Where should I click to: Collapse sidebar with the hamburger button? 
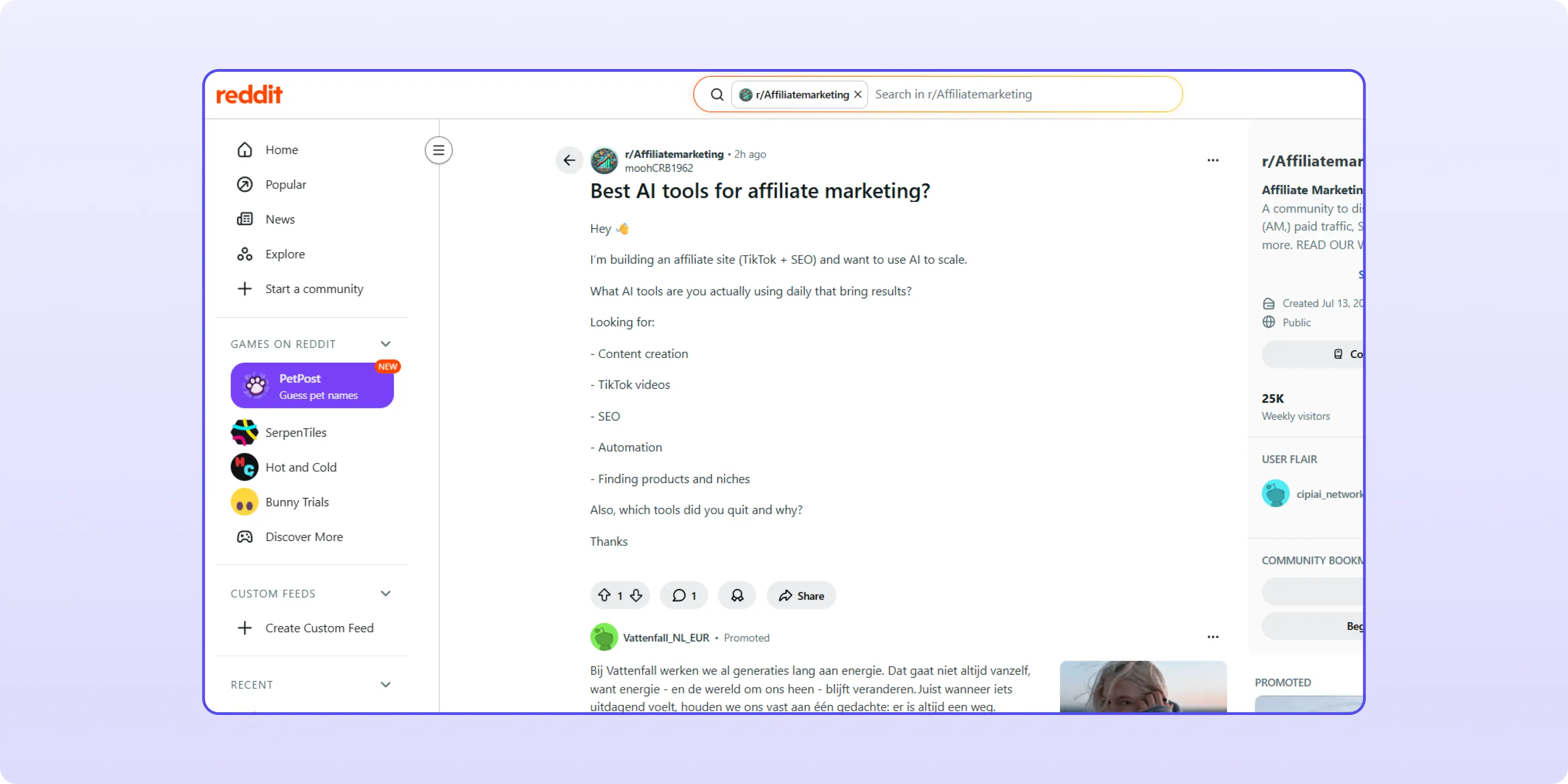(x=438, y=150)
